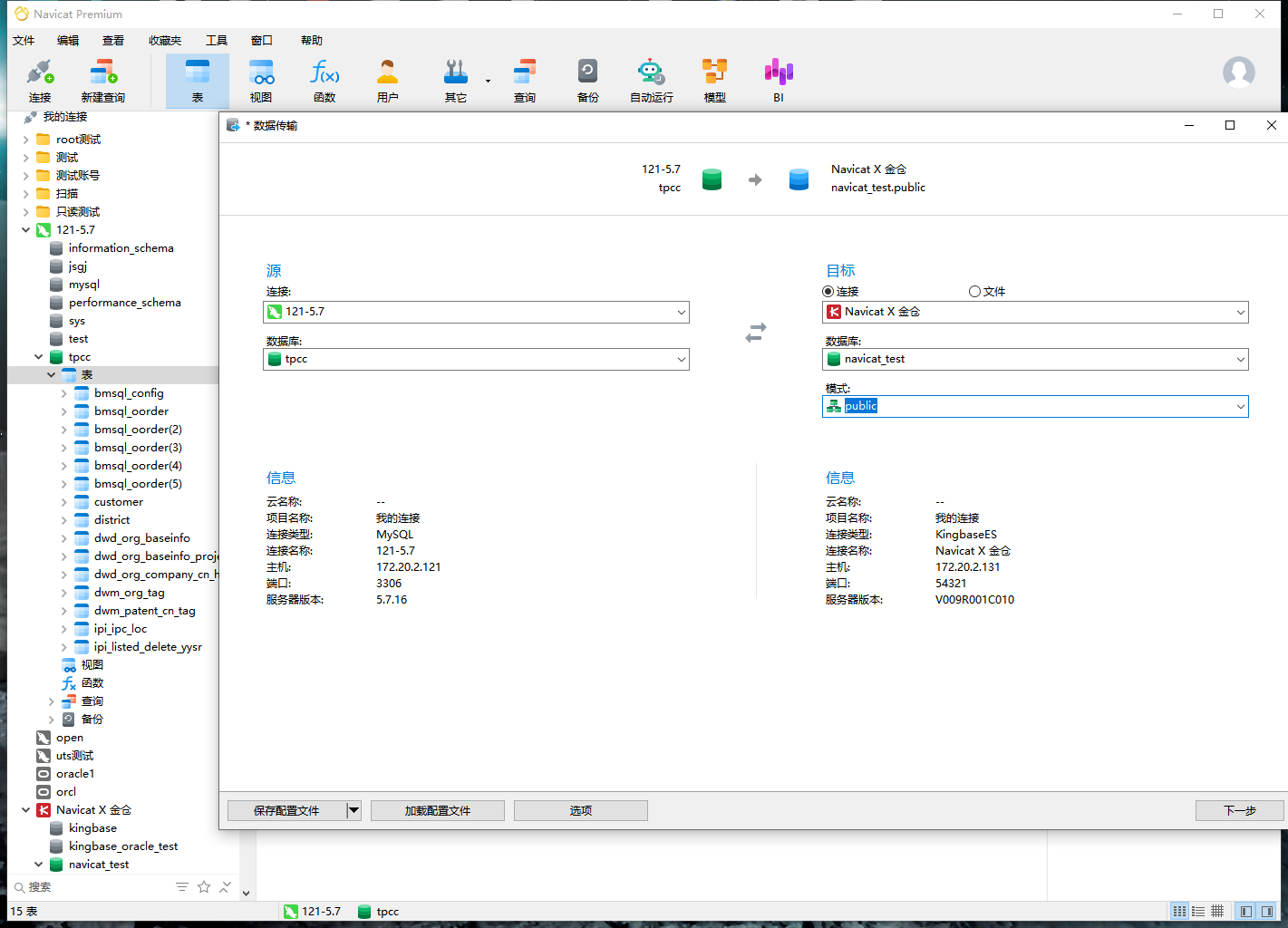Open the BI toolbar icon
This screenshot has width=1288, height=928.
coord(779,81)
